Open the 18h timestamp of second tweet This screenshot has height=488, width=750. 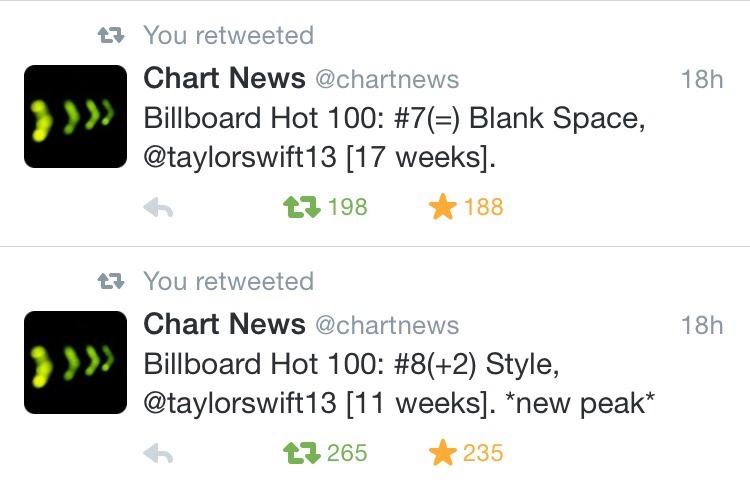(x=702, y=325)
